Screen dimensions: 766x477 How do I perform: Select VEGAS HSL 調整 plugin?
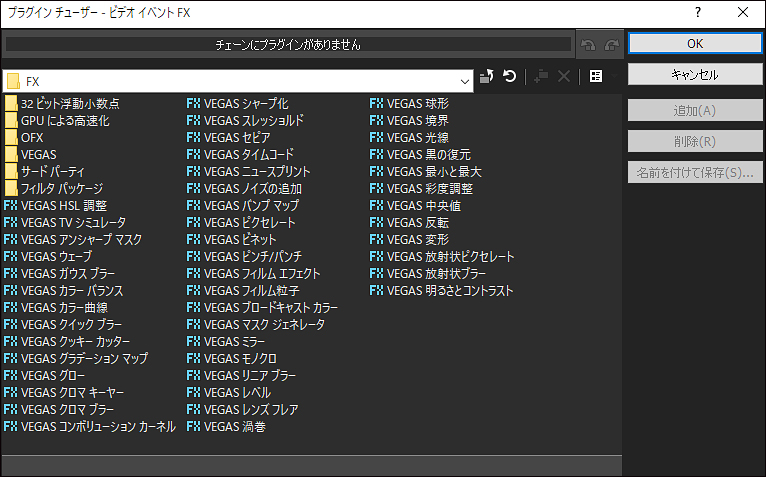tap(55, 206)
